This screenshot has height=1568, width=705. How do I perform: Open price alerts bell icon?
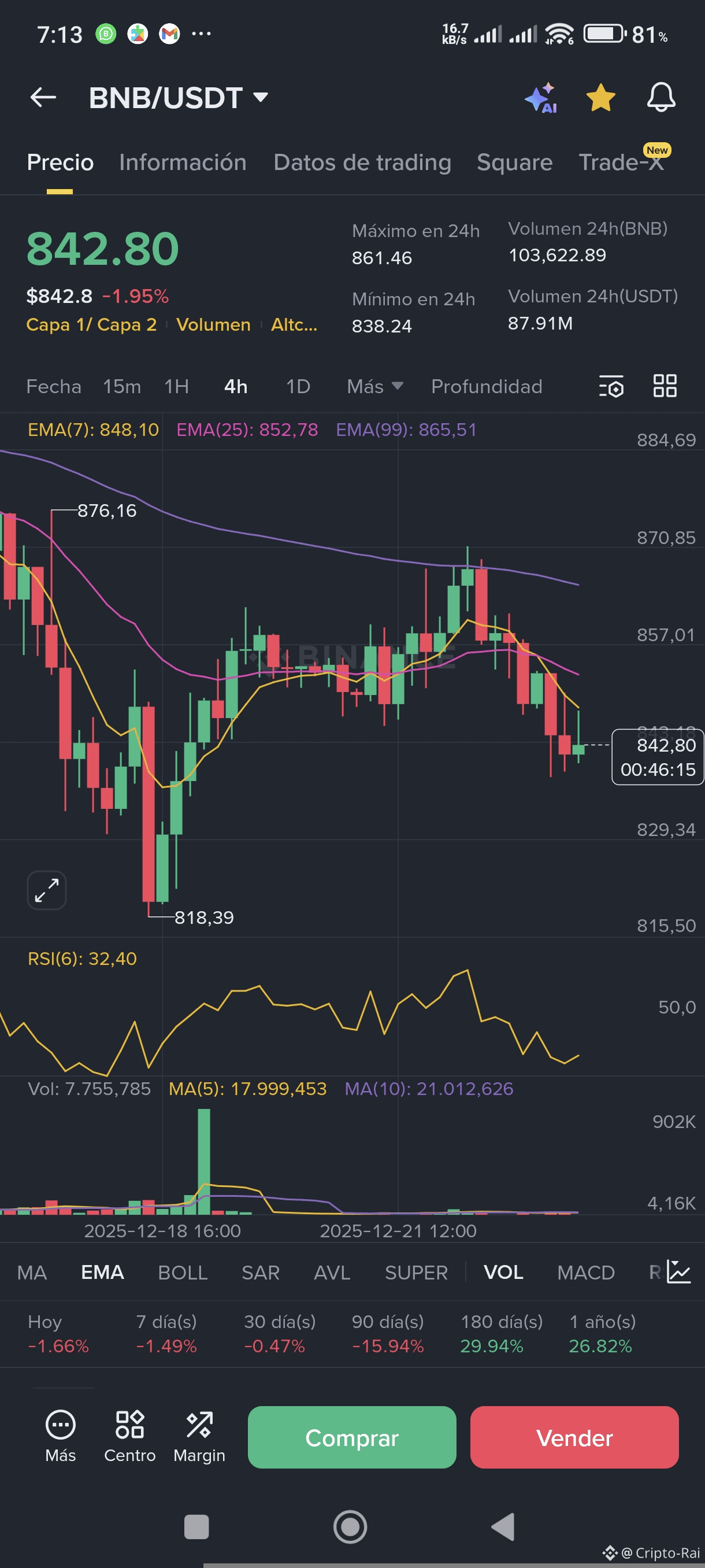pos(661,97)
